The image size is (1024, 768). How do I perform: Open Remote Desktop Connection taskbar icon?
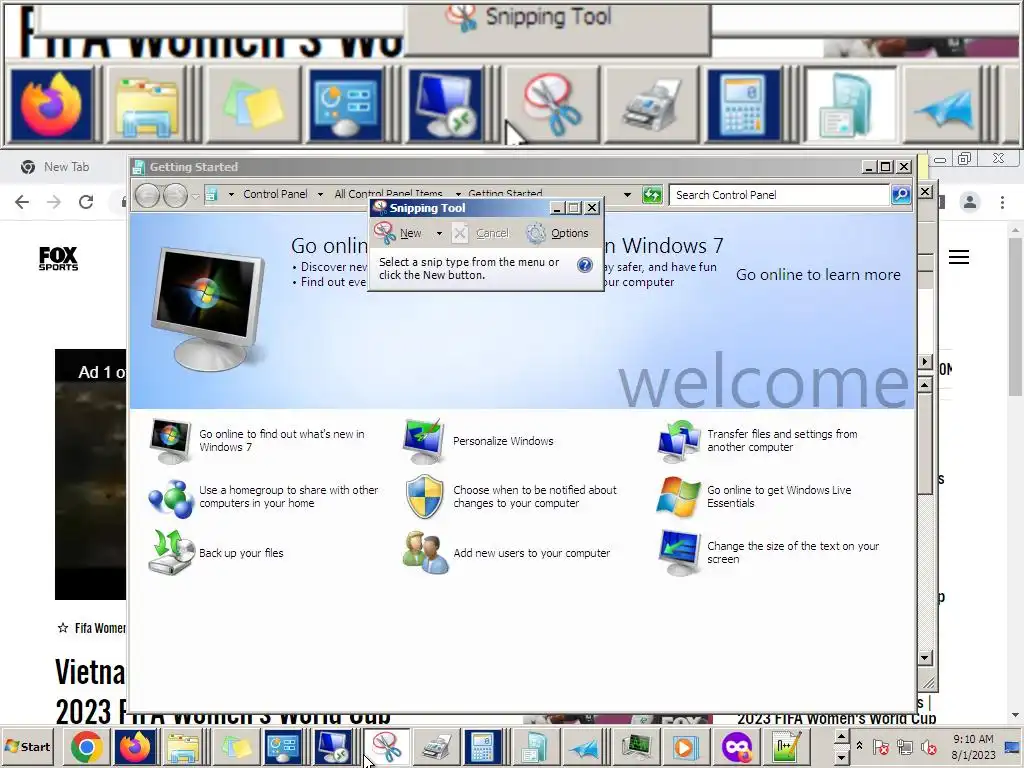(x=333, y=746)
